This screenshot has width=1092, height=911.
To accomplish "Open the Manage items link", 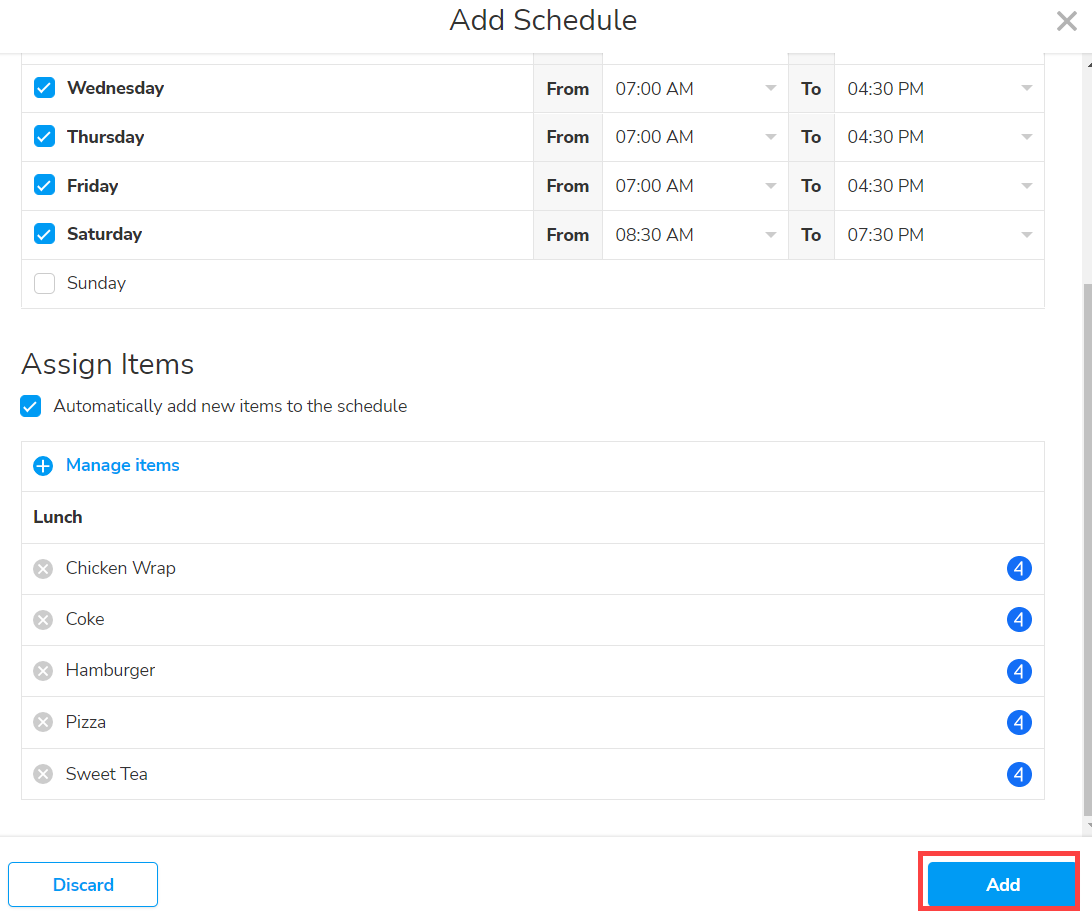I will [x=122, y=465].
